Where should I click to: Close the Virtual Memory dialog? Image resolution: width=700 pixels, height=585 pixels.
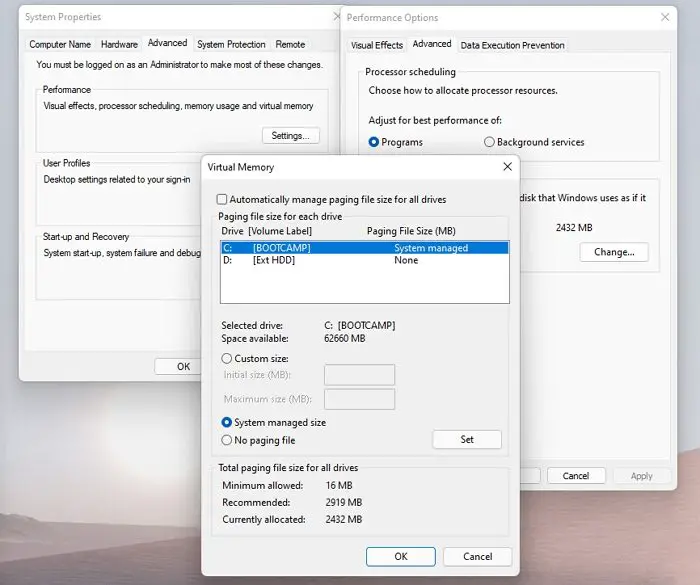point(507,167)
